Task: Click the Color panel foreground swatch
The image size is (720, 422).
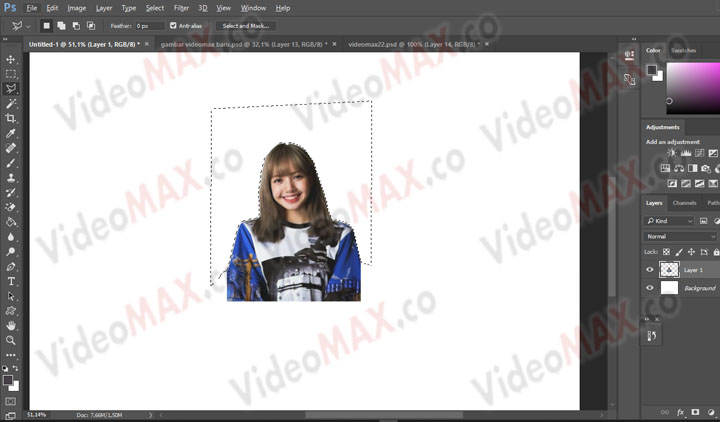Action: click(652, 70)
